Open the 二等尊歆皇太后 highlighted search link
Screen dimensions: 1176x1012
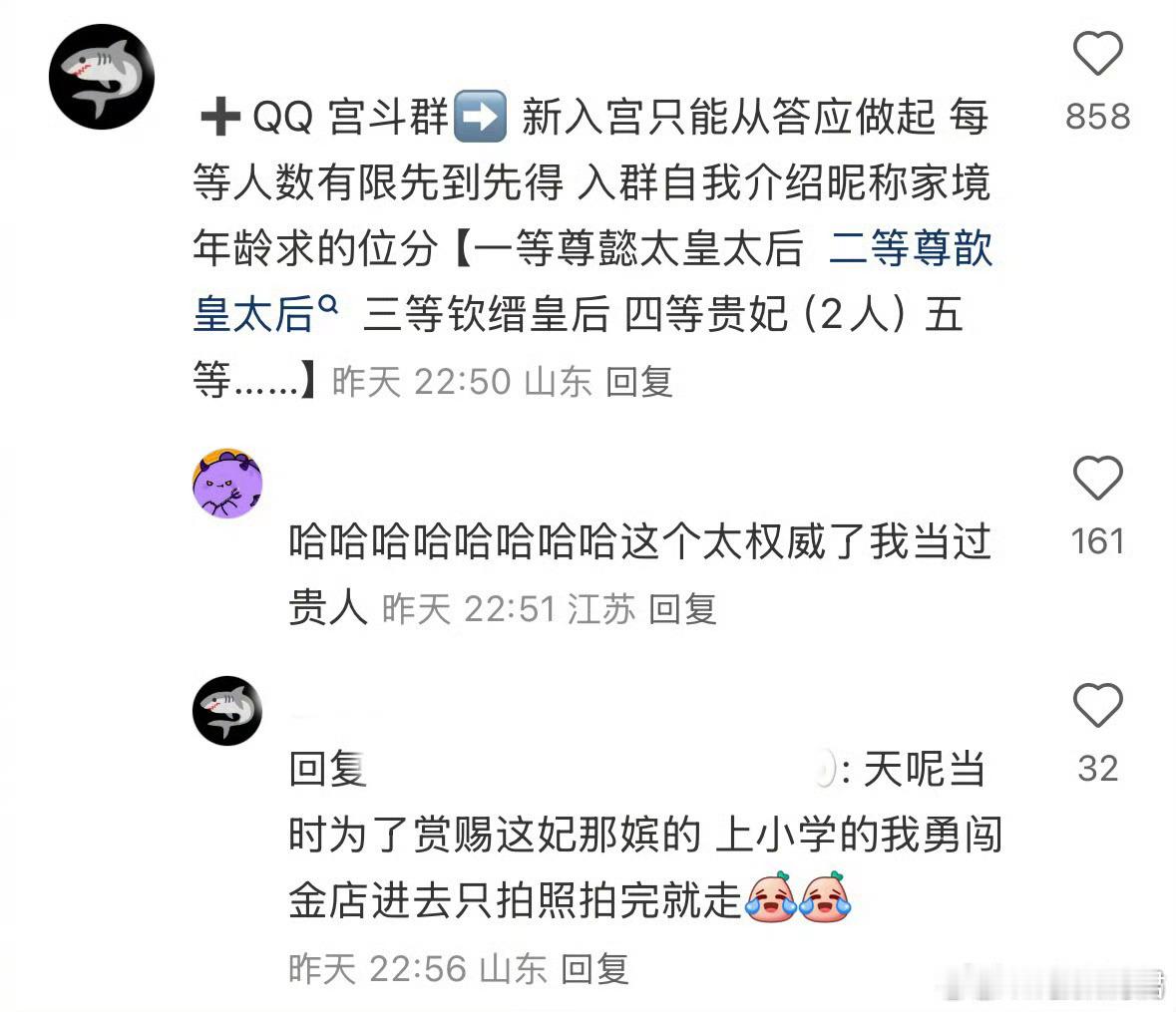point(592,280)
